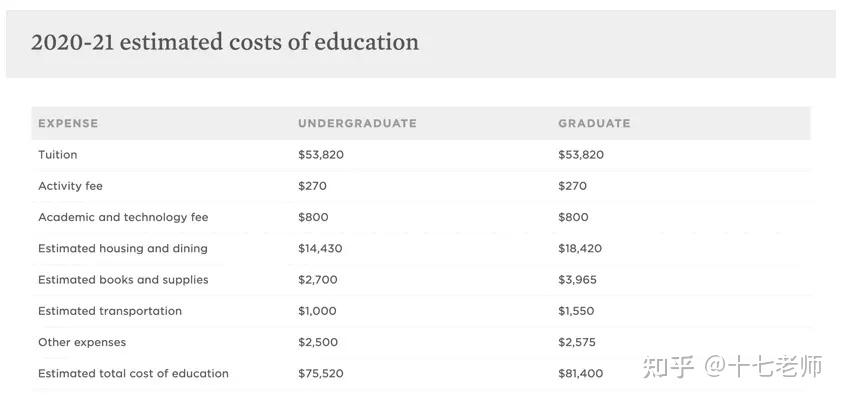
Task: Click the Activity fee row label
Action: point(70,186)
